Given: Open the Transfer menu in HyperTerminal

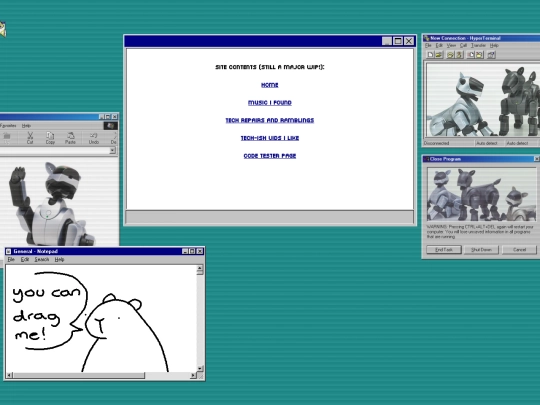Looking at the screenshot, I should pyautogui.click(x=478, y=45).
